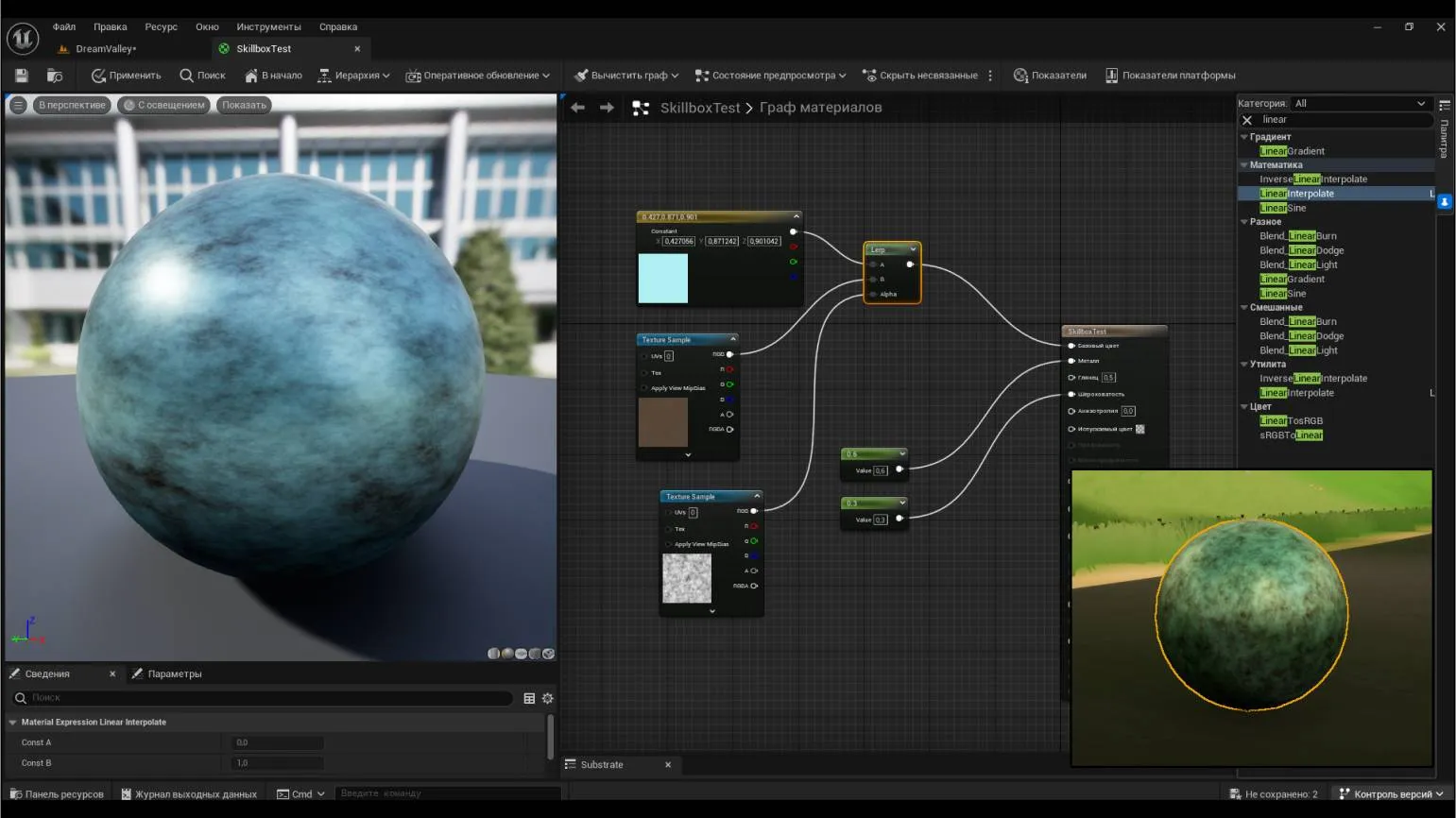This screenshot has width=1456, height=818.
Task: Collapse Material Expression Linear Interpolate section
Action: tap(12, 722)
